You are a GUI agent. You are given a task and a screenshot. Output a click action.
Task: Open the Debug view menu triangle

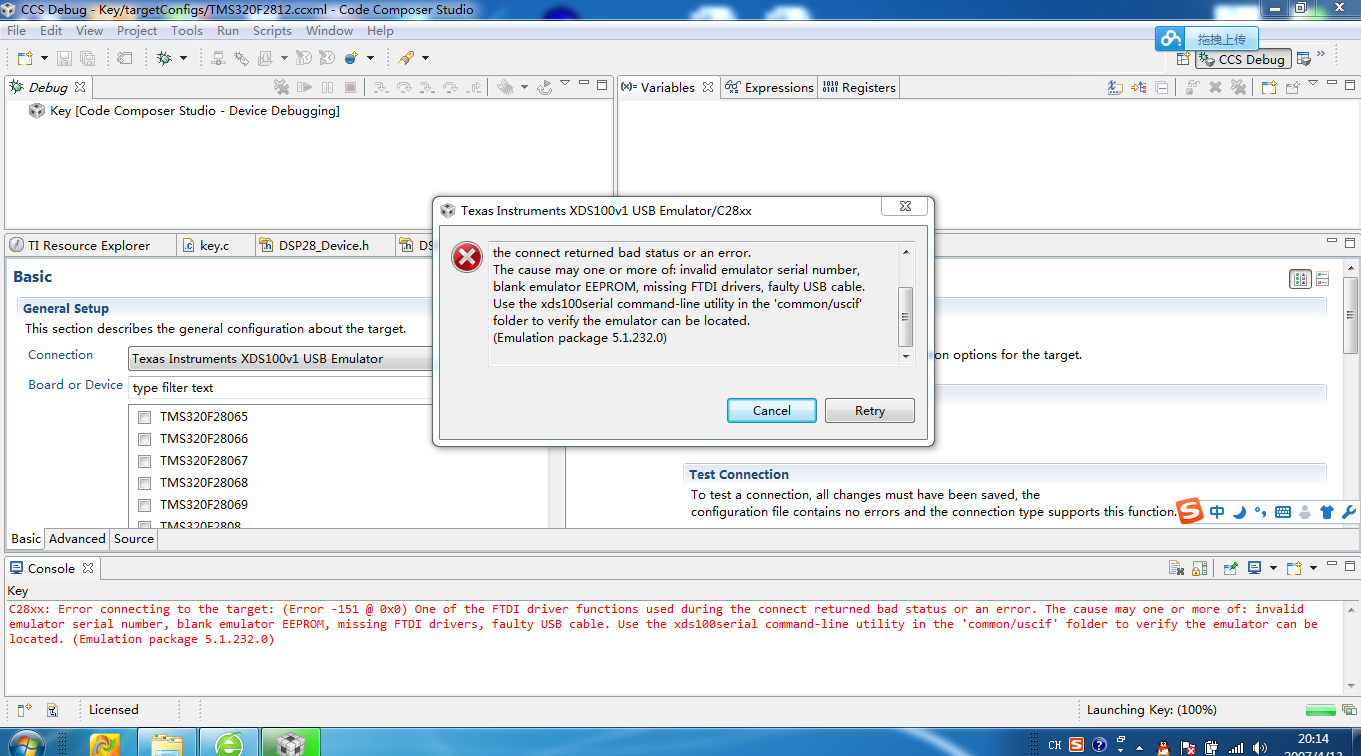click(x=565, y=85)
